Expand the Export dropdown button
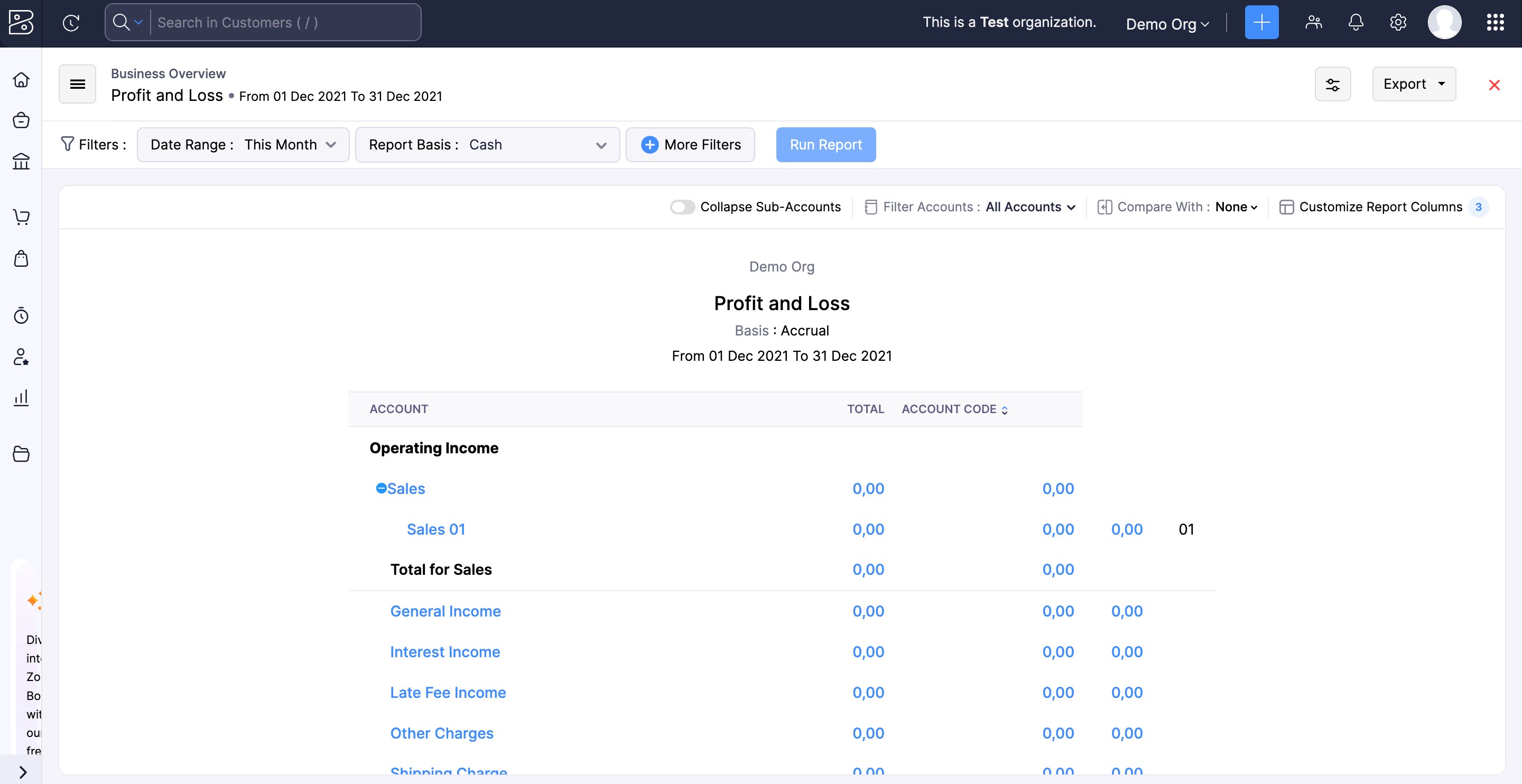 pyautogui.click(x=1413, y=84)
